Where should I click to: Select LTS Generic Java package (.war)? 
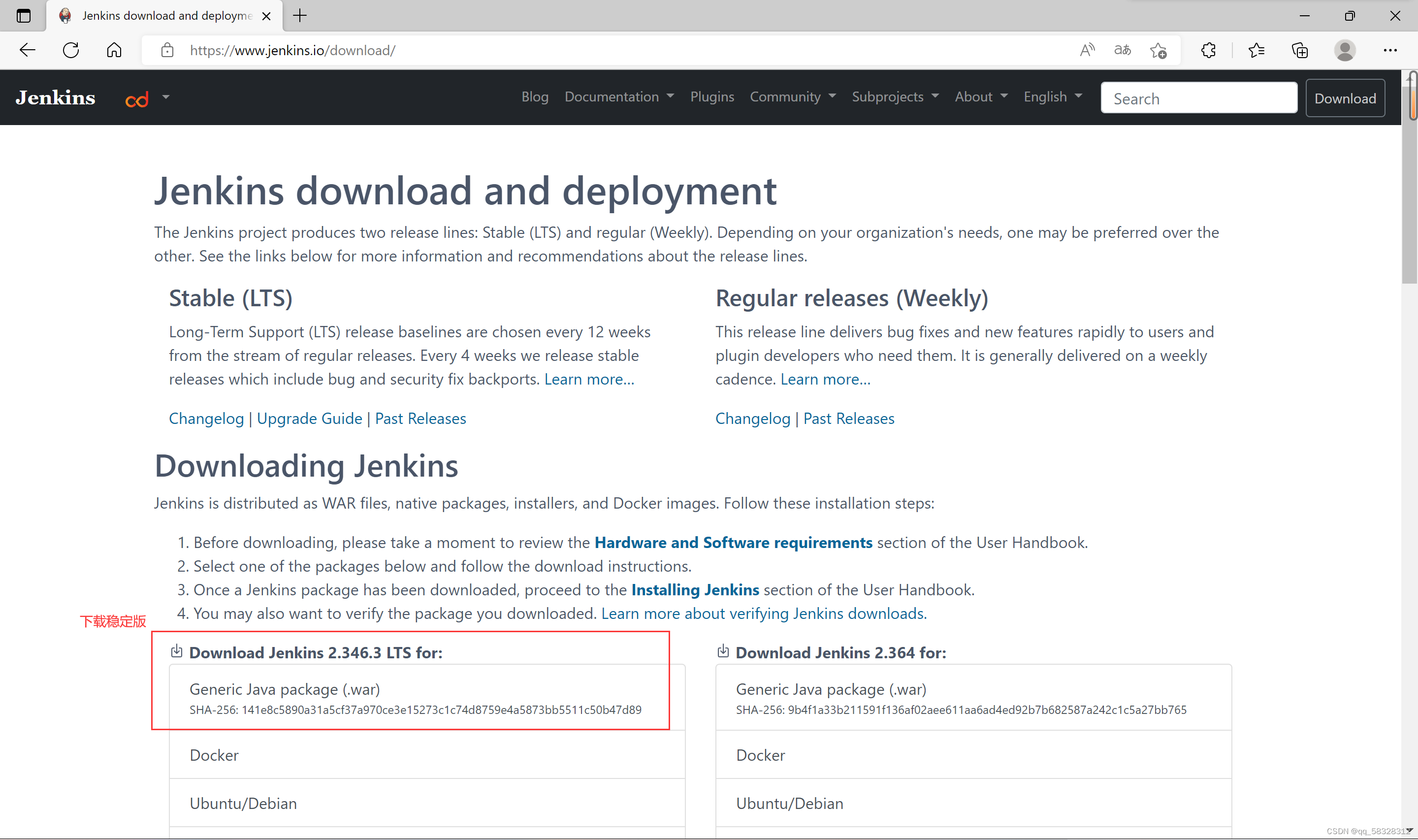click(285, 689)
